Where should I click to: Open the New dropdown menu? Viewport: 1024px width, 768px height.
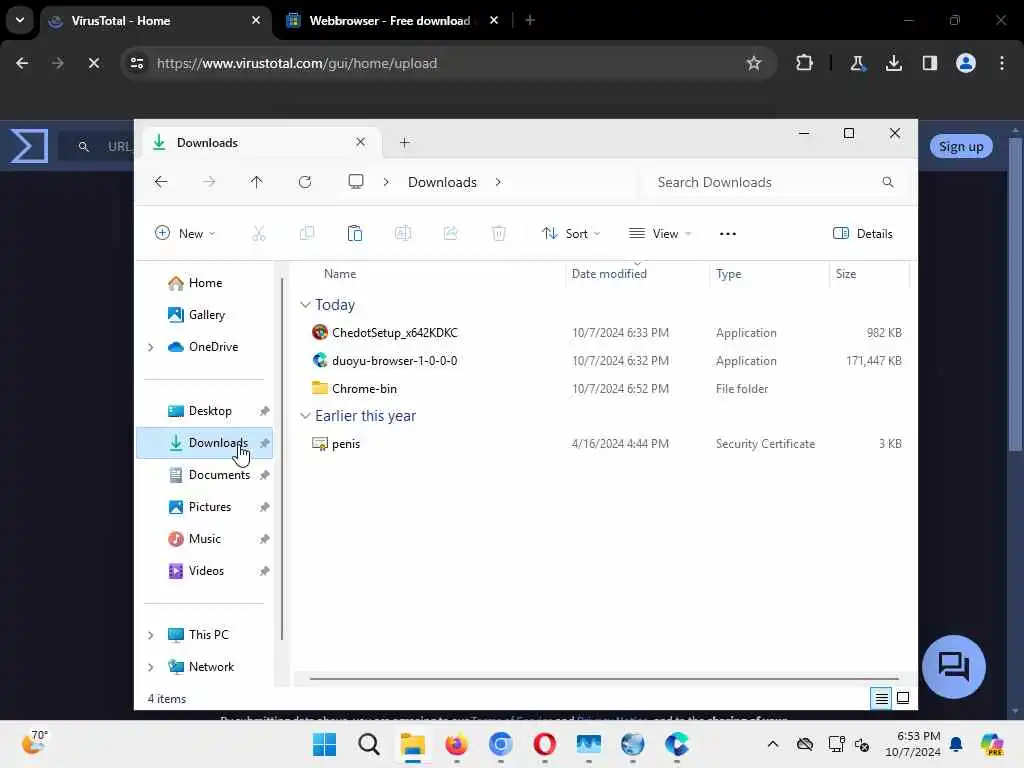point(185,234)
